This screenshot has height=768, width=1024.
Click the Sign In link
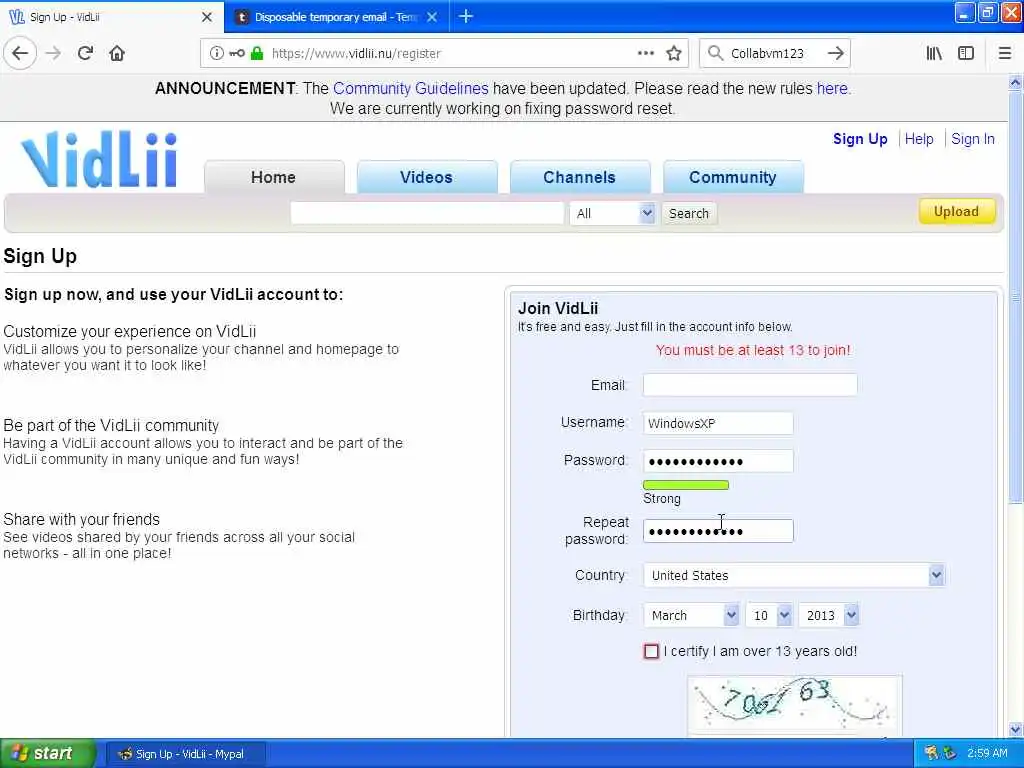(x=972, y=138)
